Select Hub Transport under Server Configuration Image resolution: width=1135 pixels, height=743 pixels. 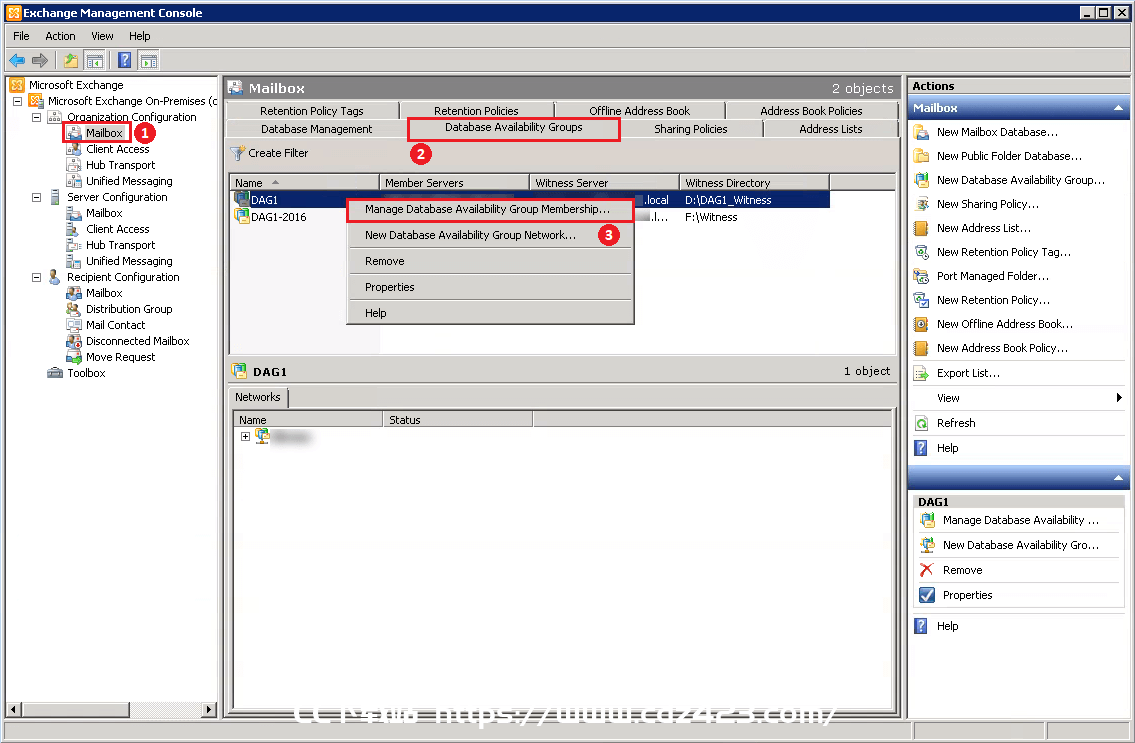(x=120, y=245)
